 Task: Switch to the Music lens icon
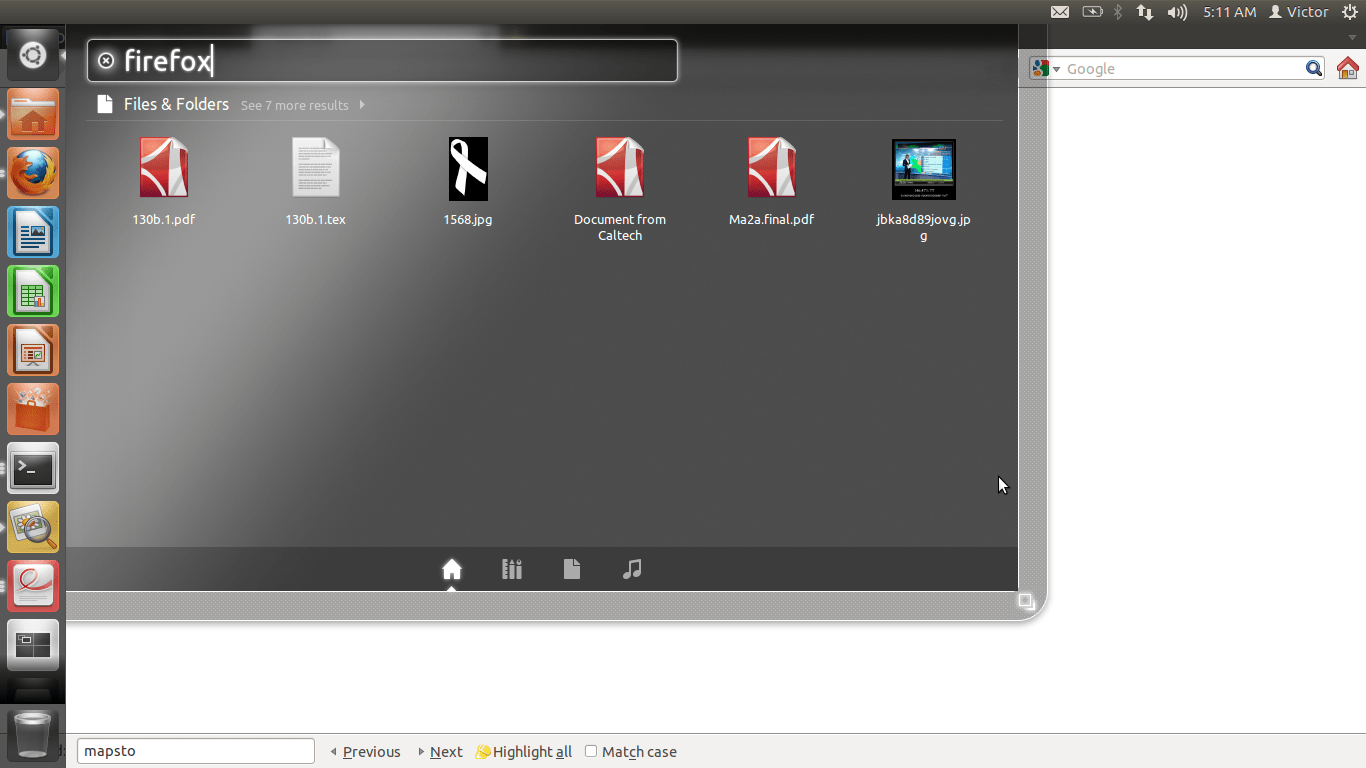(632, 569)
